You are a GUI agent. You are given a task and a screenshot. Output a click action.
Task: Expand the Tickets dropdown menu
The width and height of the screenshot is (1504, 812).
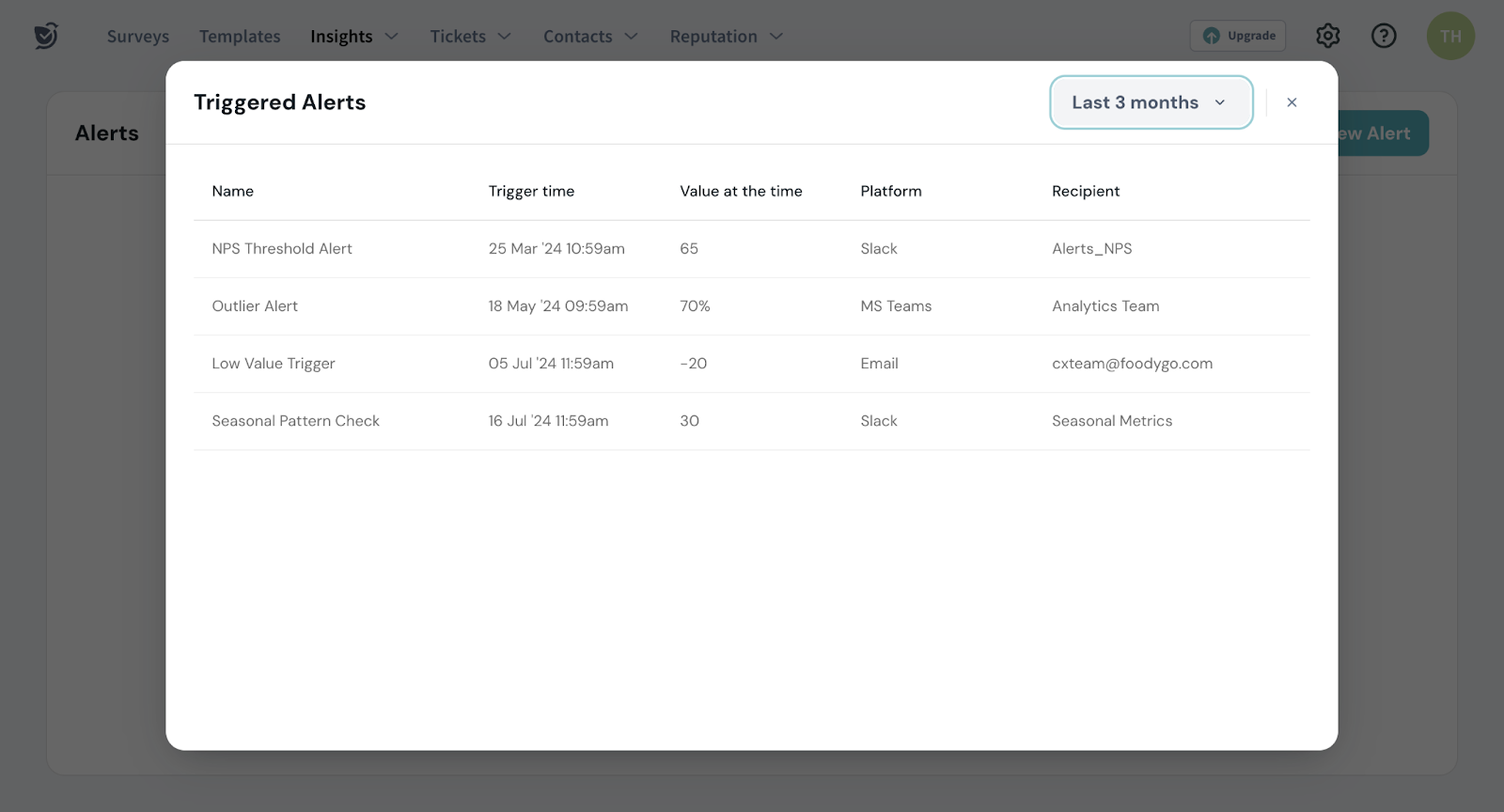(470, 37)
